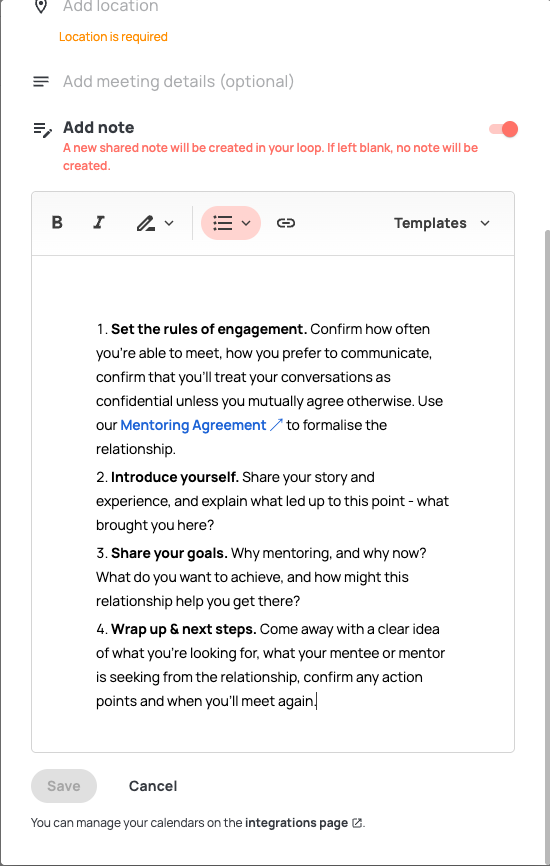
Task: Toggle bold formatting in note editor
Action: [x=57, y=223]
